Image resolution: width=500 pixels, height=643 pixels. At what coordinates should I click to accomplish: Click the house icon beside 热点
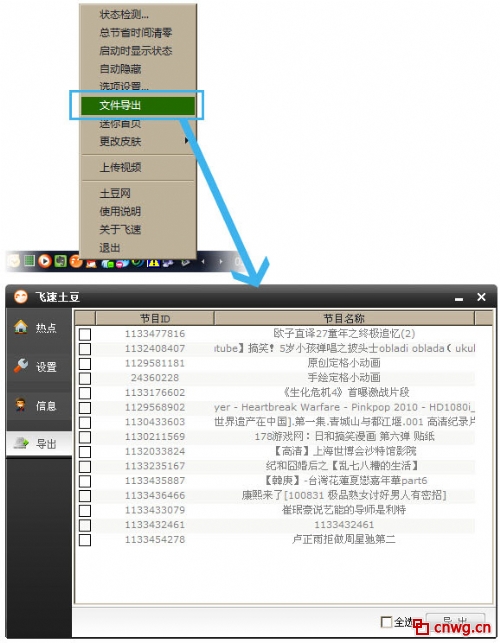21,327
